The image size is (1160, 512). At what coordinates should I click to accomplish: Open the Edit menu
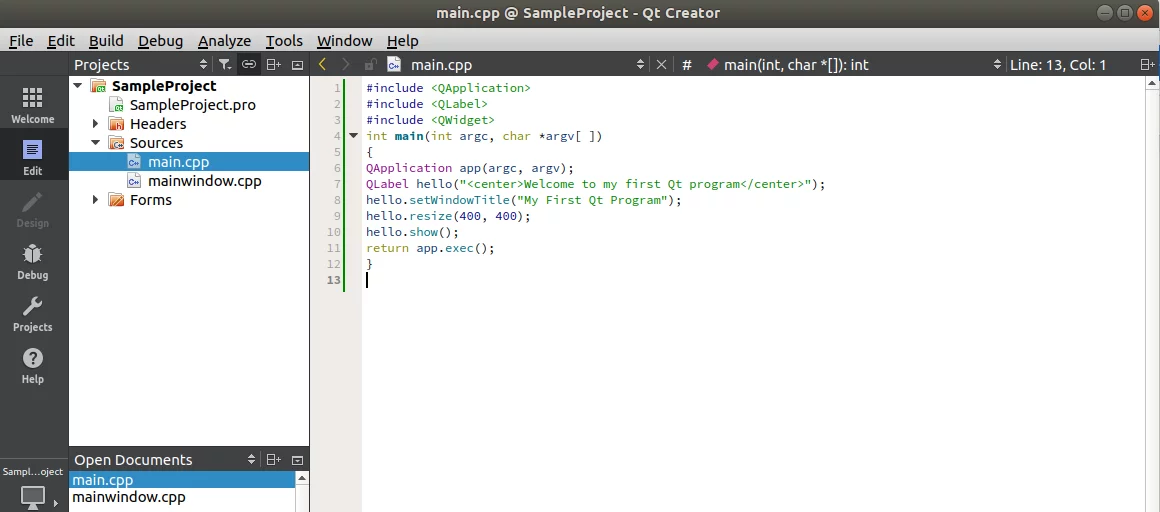pos(61,41)
